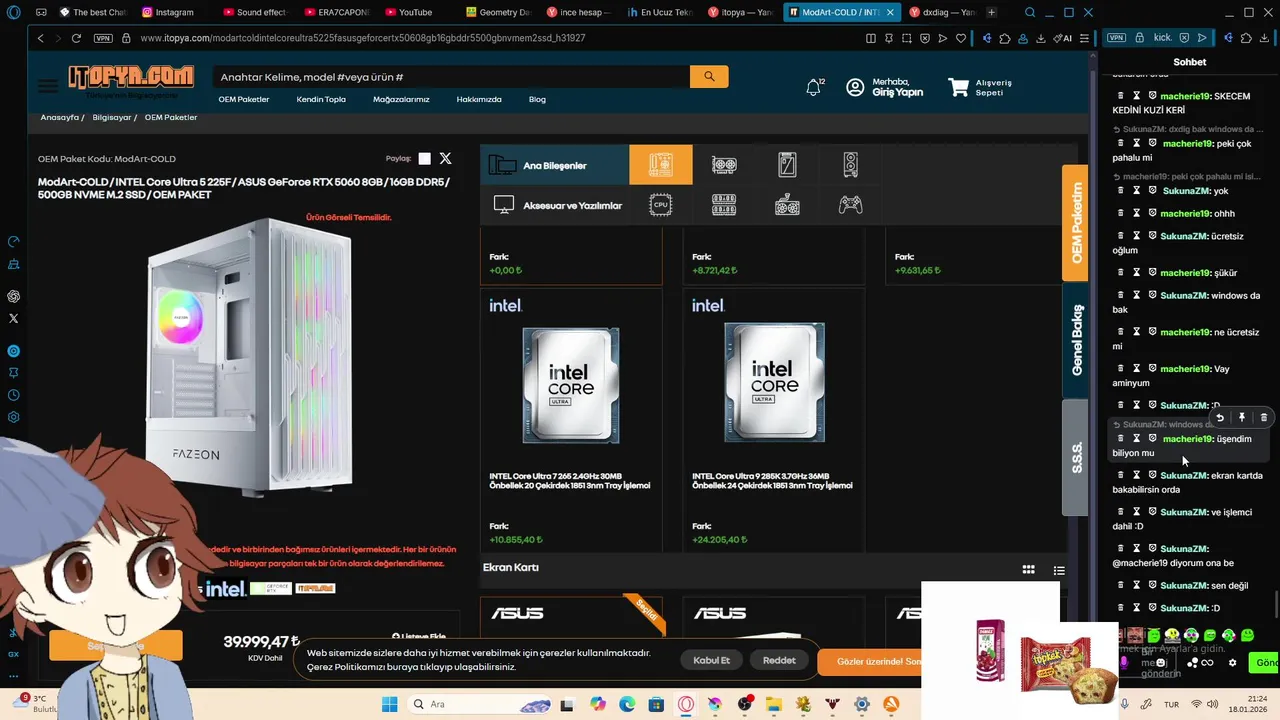This screenshot has width=1280, height=720.
Task: Open new browser tab plus button
Action: (x=991, y=12)
